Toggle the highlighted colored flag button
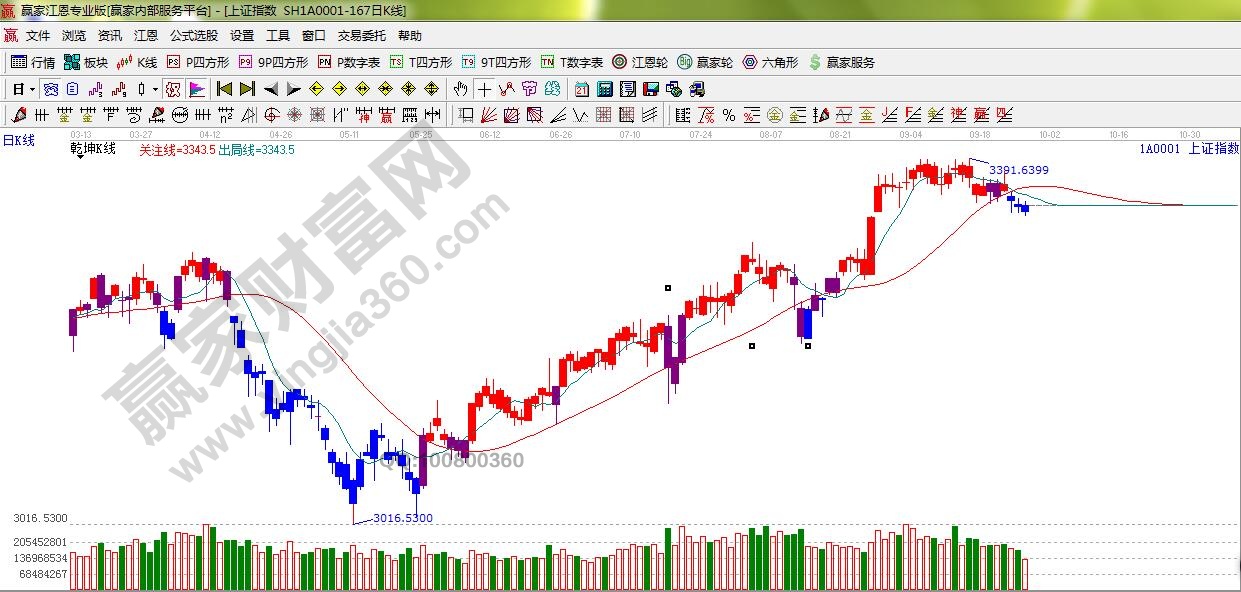Viewport: 1241px width, 592px height. tap(196, 89)
